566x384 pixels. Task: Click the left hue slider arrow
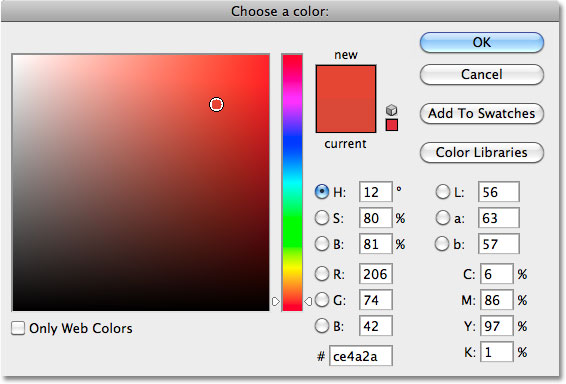276,301
